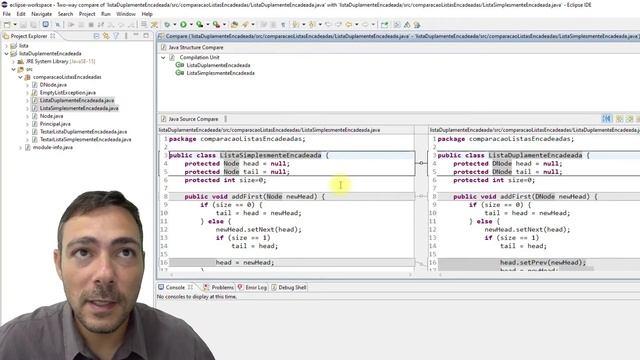Select ListaDuplamenteEncadeada.java in Project Explorer
The image size is (640, 360).
(x=77, y=100)
